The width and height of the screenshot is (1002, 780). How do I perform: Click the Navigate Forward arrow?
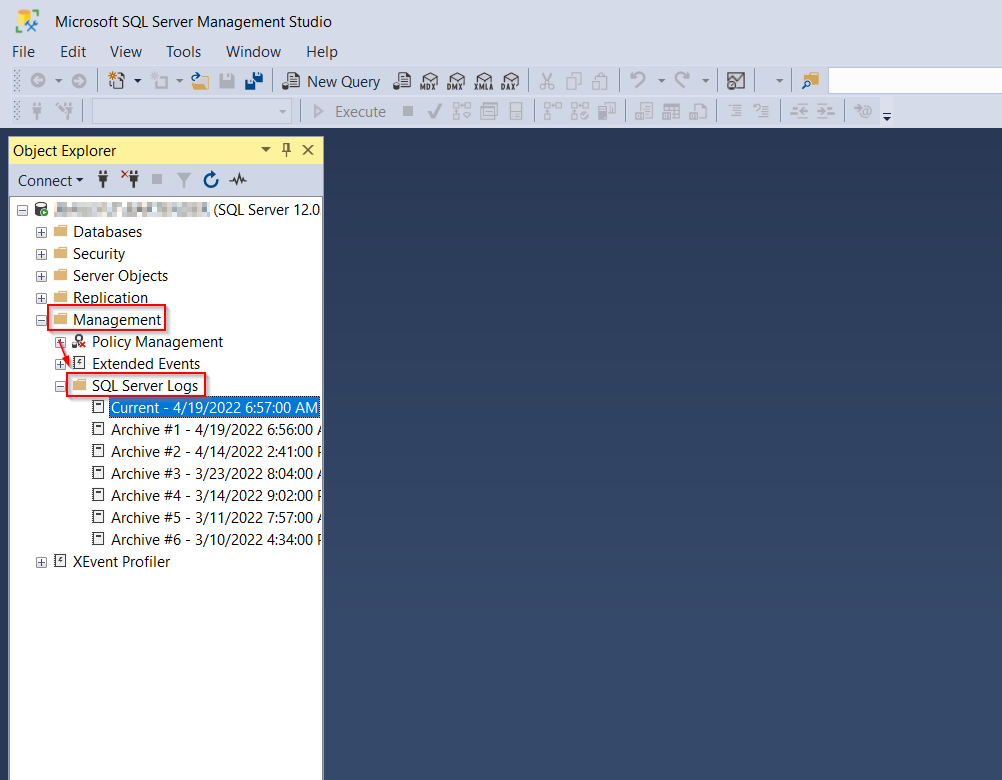[x=79, y=81]
